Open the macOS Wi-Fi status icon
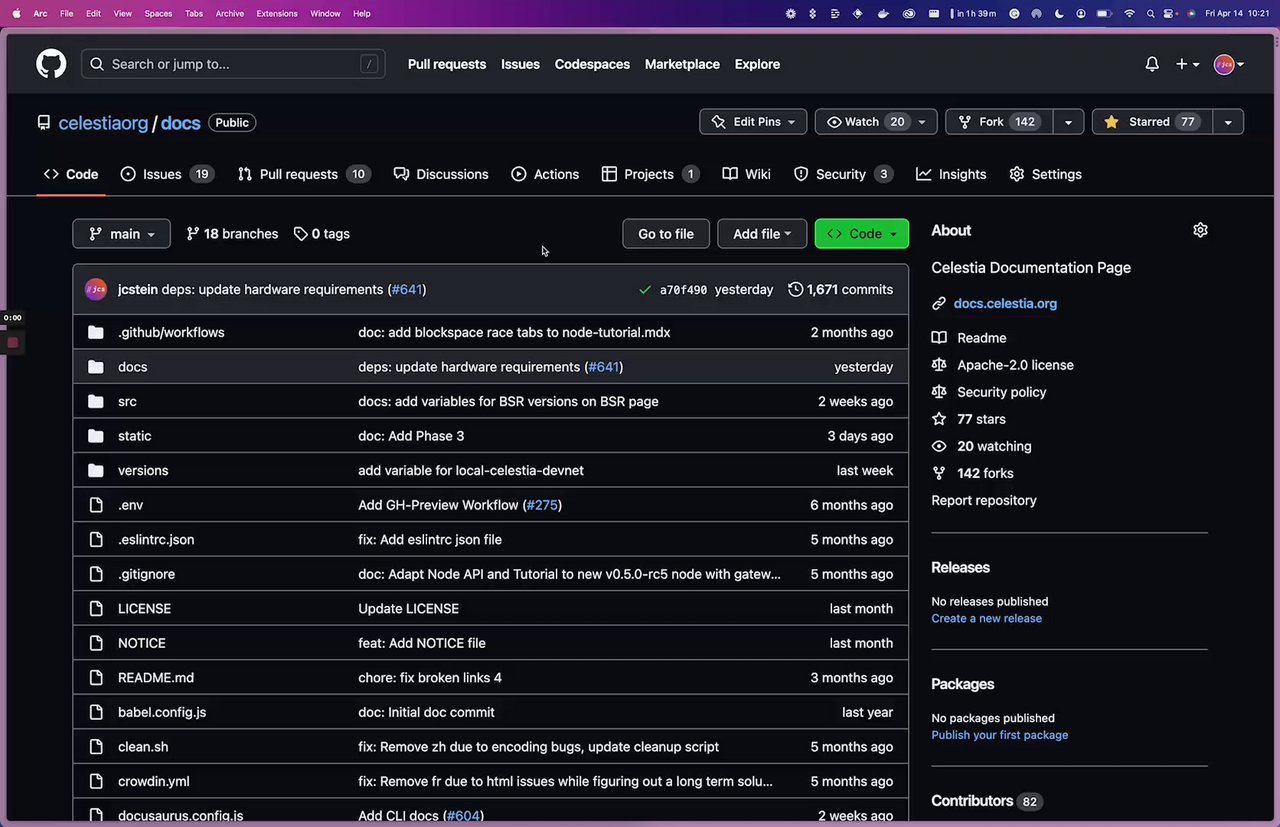This screenshot has height=827, width=1280. (1129, 13)
